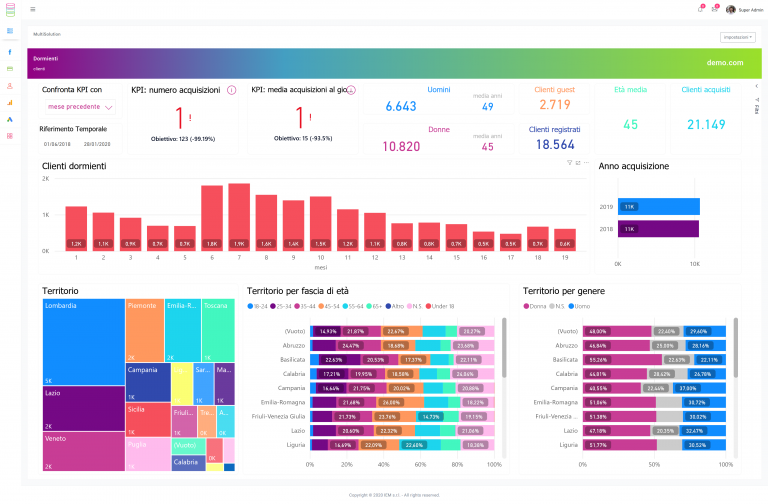
Task: Show info for KPI numero acquisizioni
Action: [232, 90]
